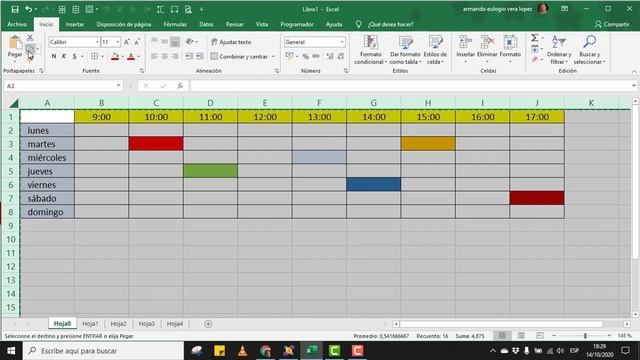Save the workbook with the floppy disk icon
Image resolution: width=640 pixels, height=360 pixels.
click(x=15, y=9)
